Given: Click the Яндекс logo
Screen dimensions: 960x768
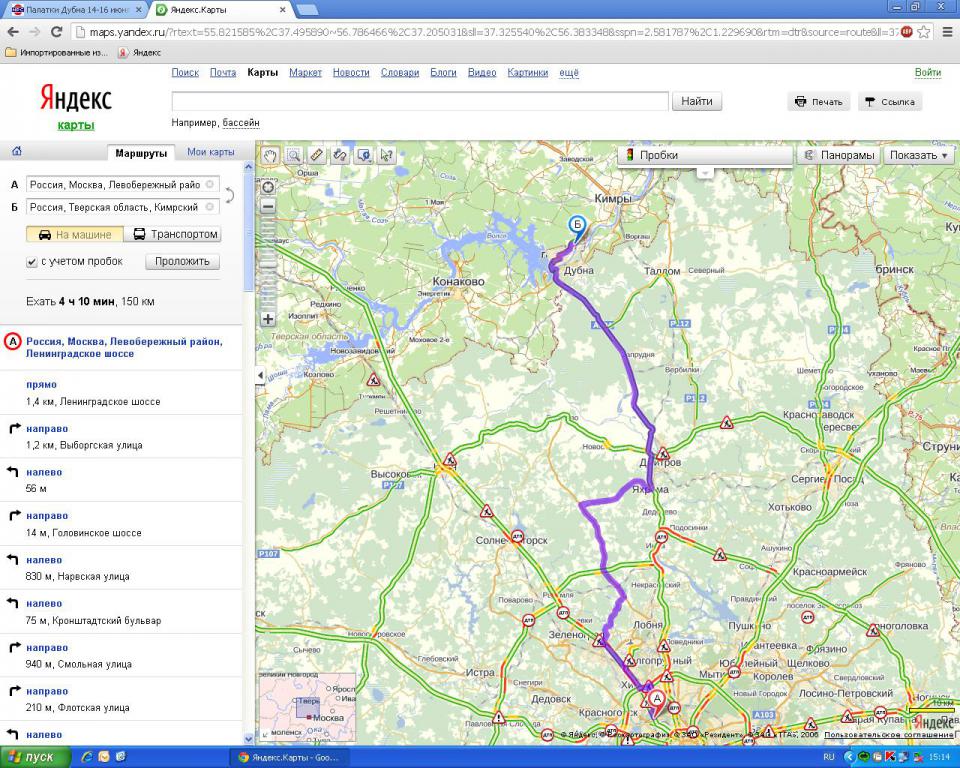Looking at the screenshot, I should tap(76, 98).
